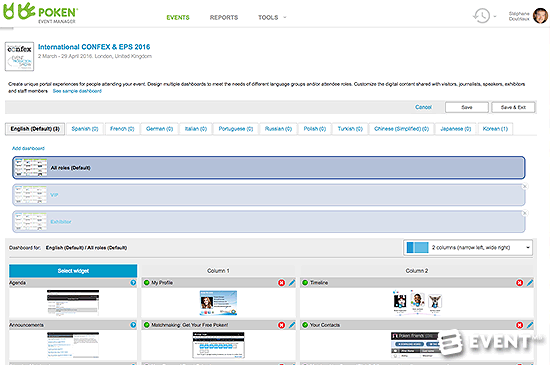Click the Matchmaking widget preview image
The width and height of the screenshot is (550, 365).
pos(218,345)
